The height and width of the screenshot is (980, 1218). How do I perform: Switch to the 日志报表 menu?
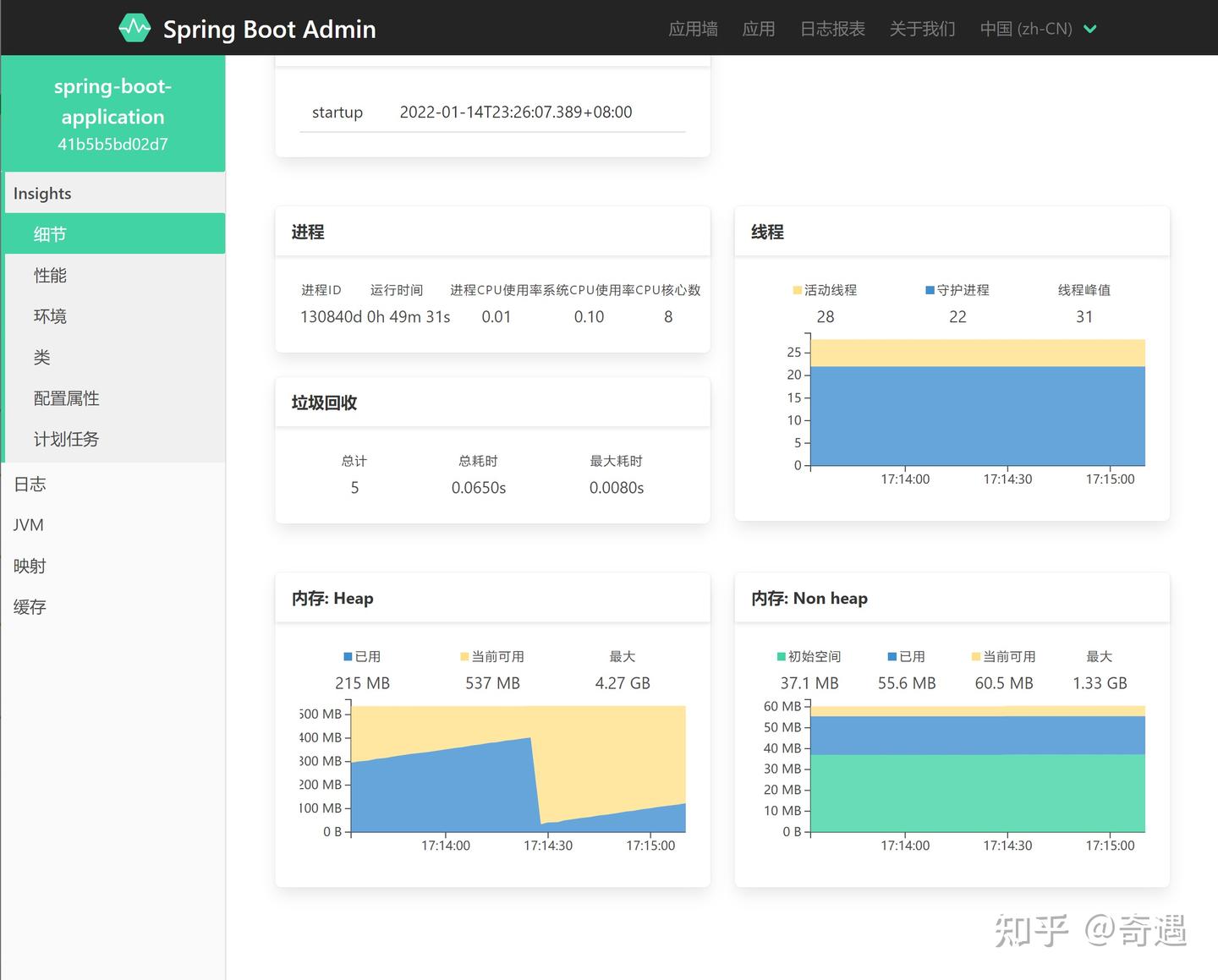(x=832, y=28)
